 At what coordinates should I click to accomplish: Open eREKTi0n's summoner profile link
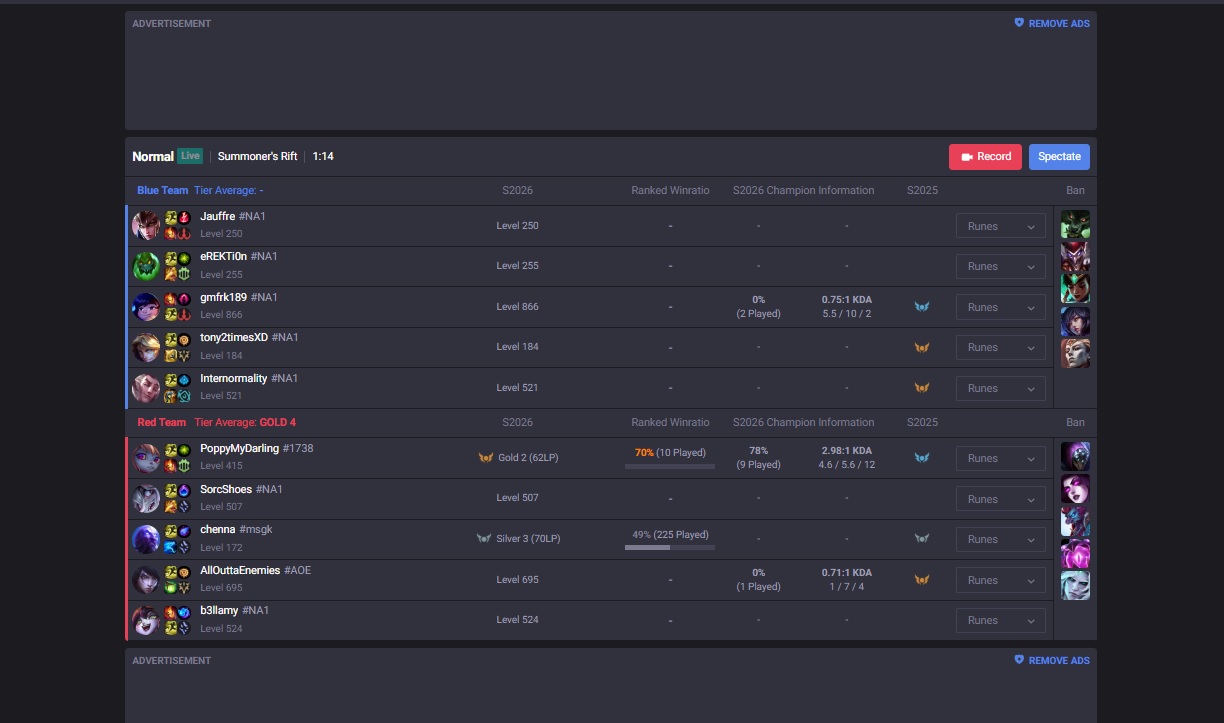[x=239, y=256]
